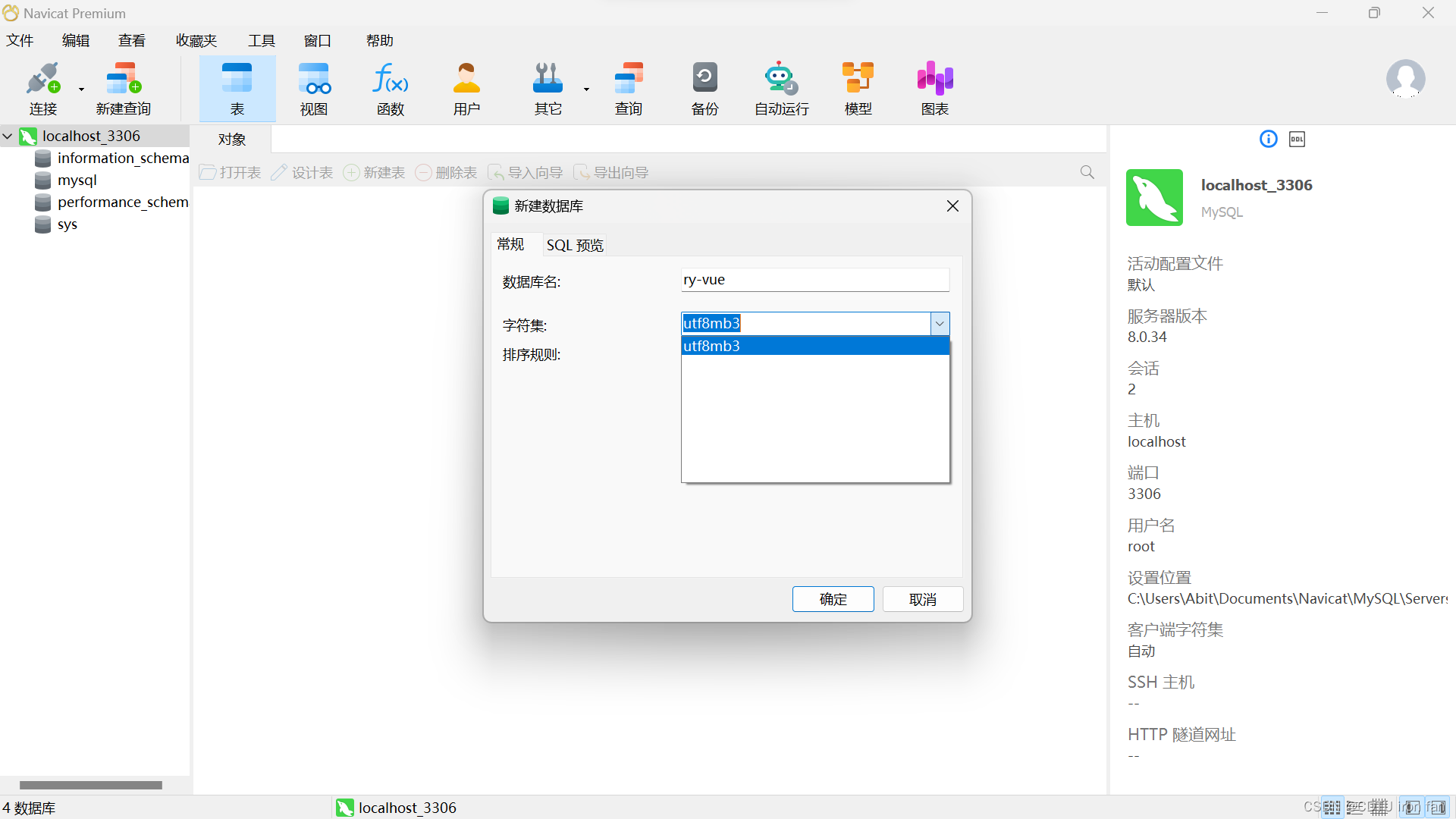1456x819 pixels.
Task: Click the Connection plug icon
Action: [x=42, y=79]
